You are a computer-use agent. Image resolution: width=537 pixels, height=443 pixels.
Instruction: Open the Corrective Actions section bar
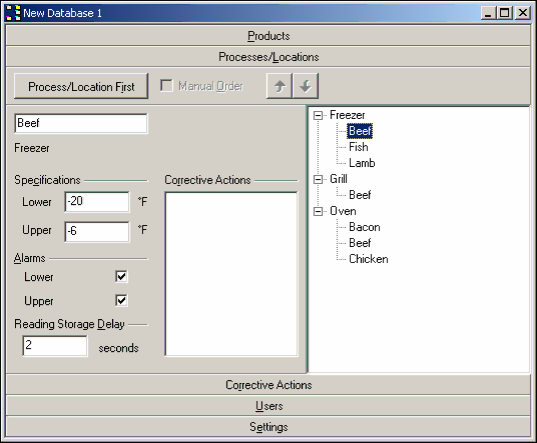(x=268, y=385)
